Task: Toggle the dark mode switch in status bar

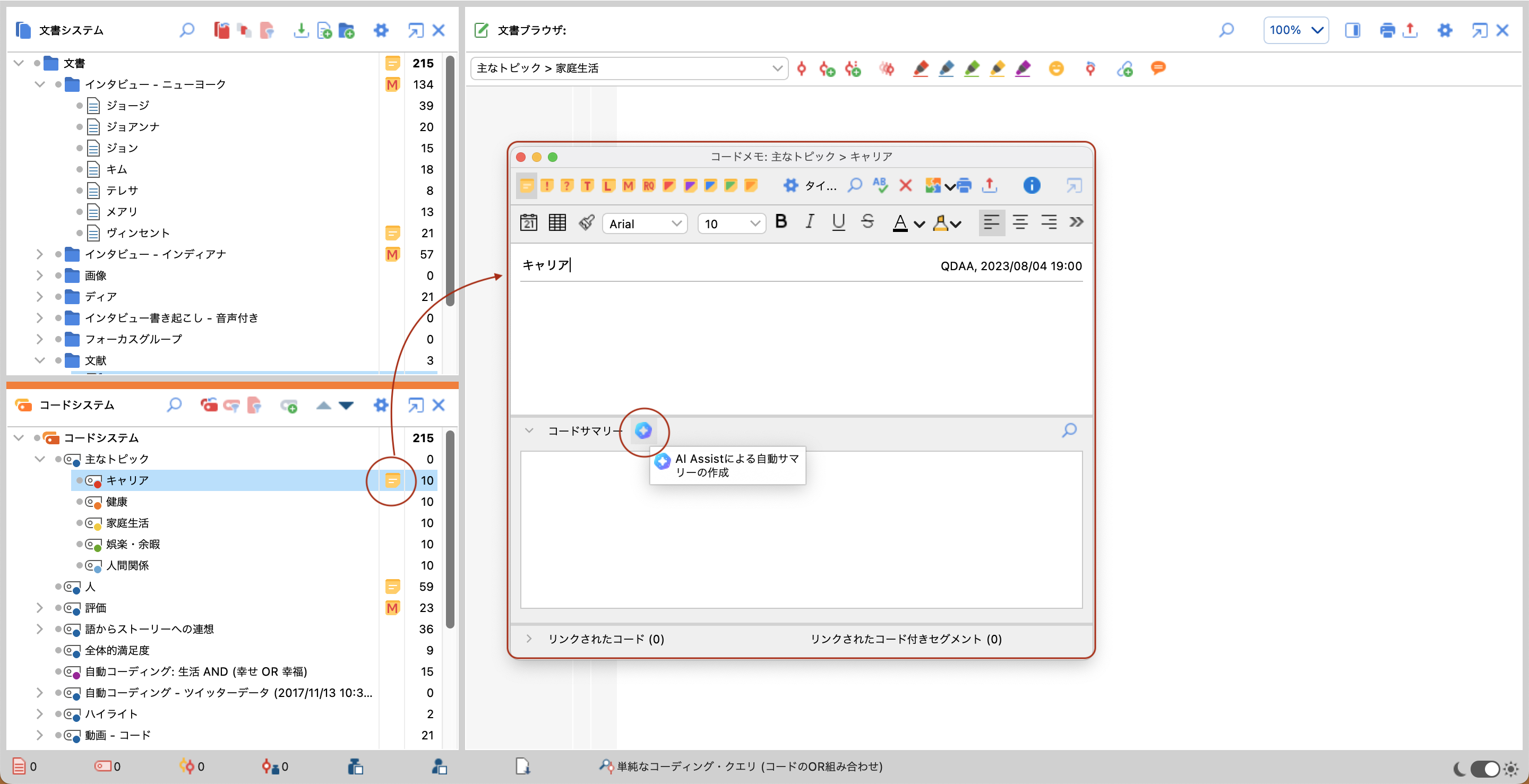Action: click(1484, 768)
